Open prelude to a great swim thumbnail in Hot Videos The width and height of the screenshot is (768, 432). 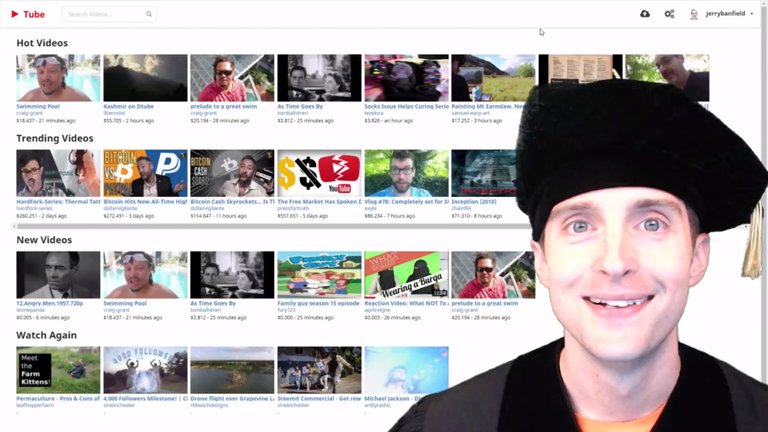[x=232, y=78]
